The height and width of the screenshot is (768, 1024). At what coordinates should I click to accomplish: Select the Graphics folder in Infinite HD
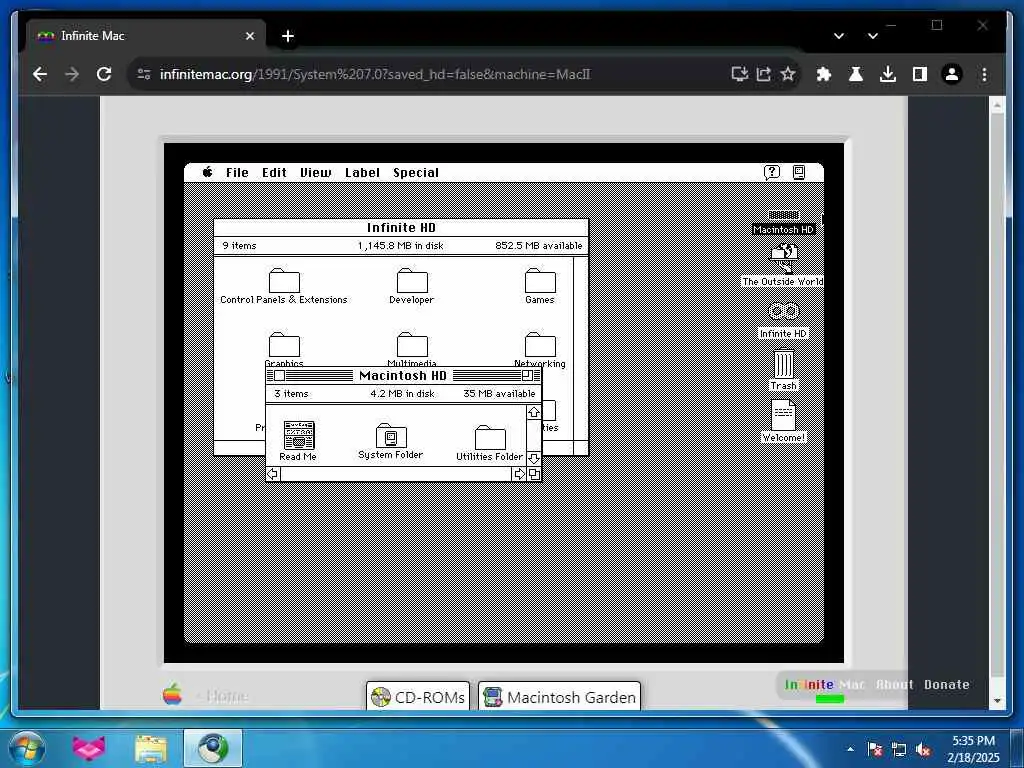(x=284, y=349)
